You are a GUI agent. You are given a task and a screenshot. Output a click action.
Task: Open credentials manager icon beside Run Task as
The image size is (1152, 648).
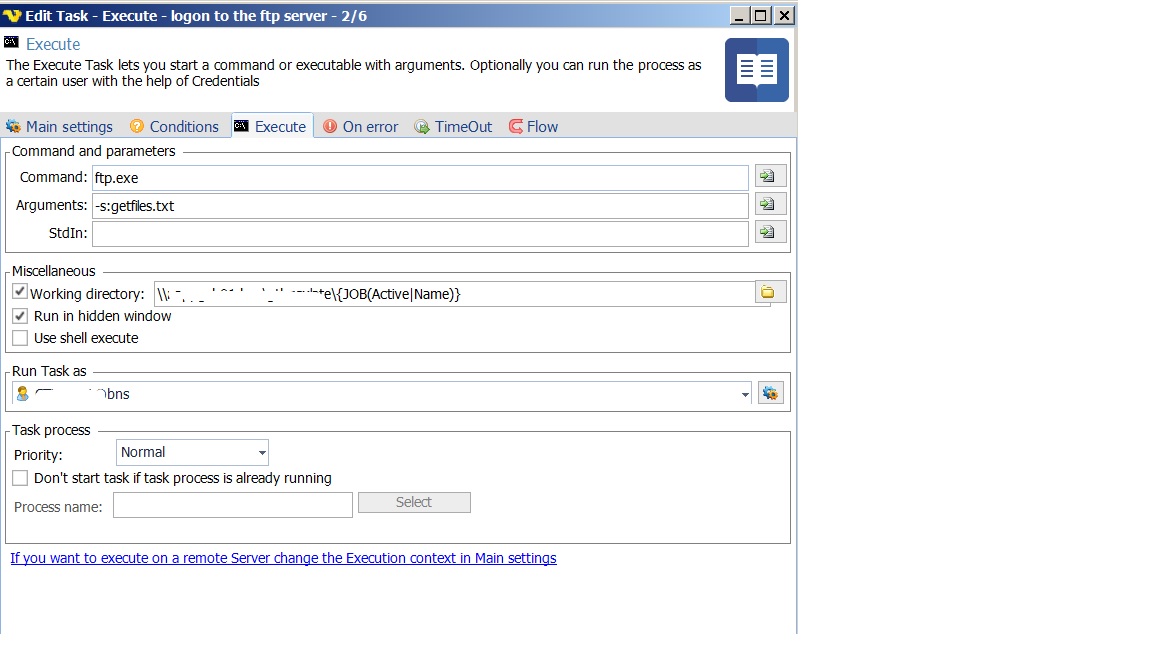tap(770, 393)
